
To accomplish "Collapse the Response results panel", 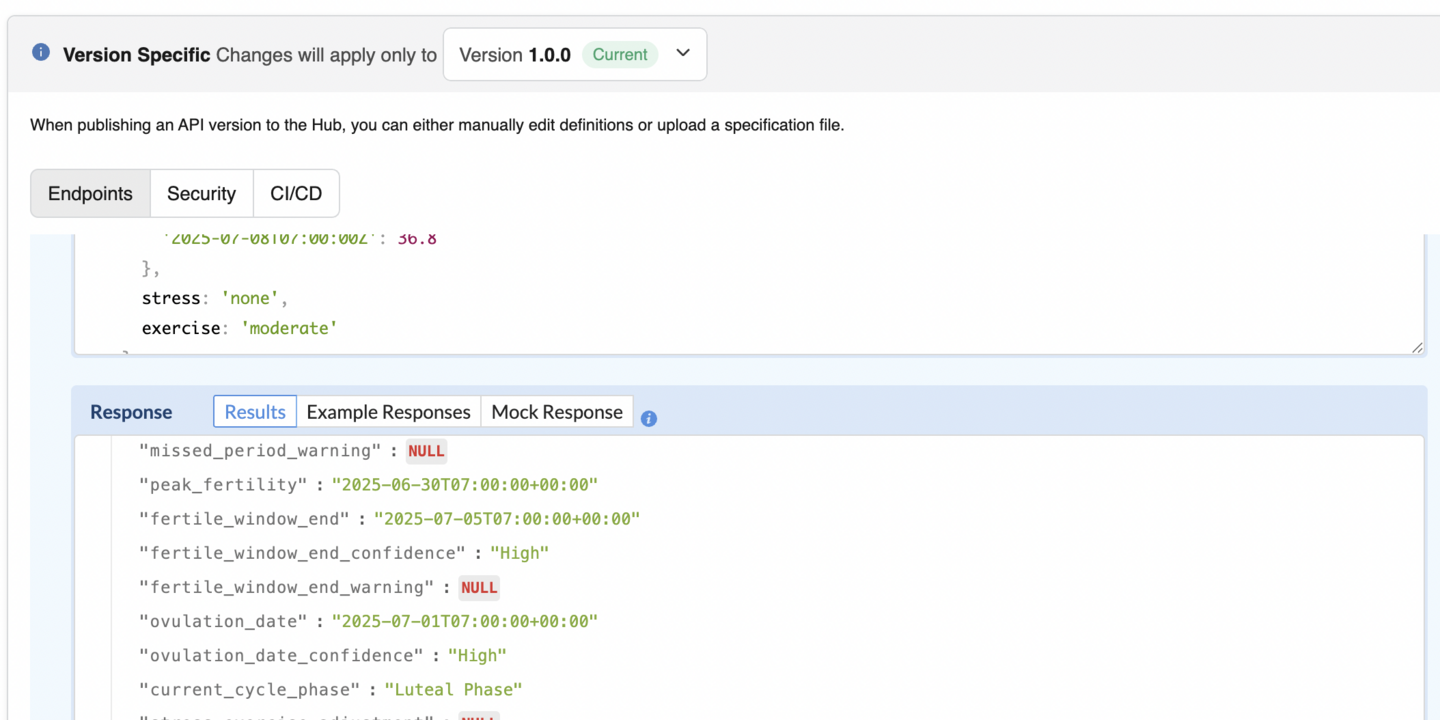I will [x=131, y=411].
